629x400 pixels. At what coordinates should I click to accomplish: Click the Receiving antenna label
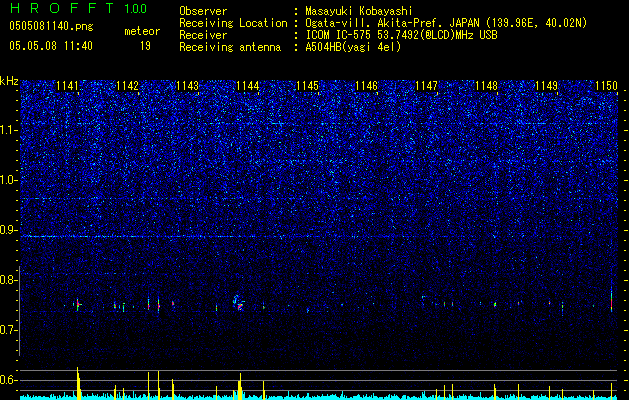(x=230, y=47)
